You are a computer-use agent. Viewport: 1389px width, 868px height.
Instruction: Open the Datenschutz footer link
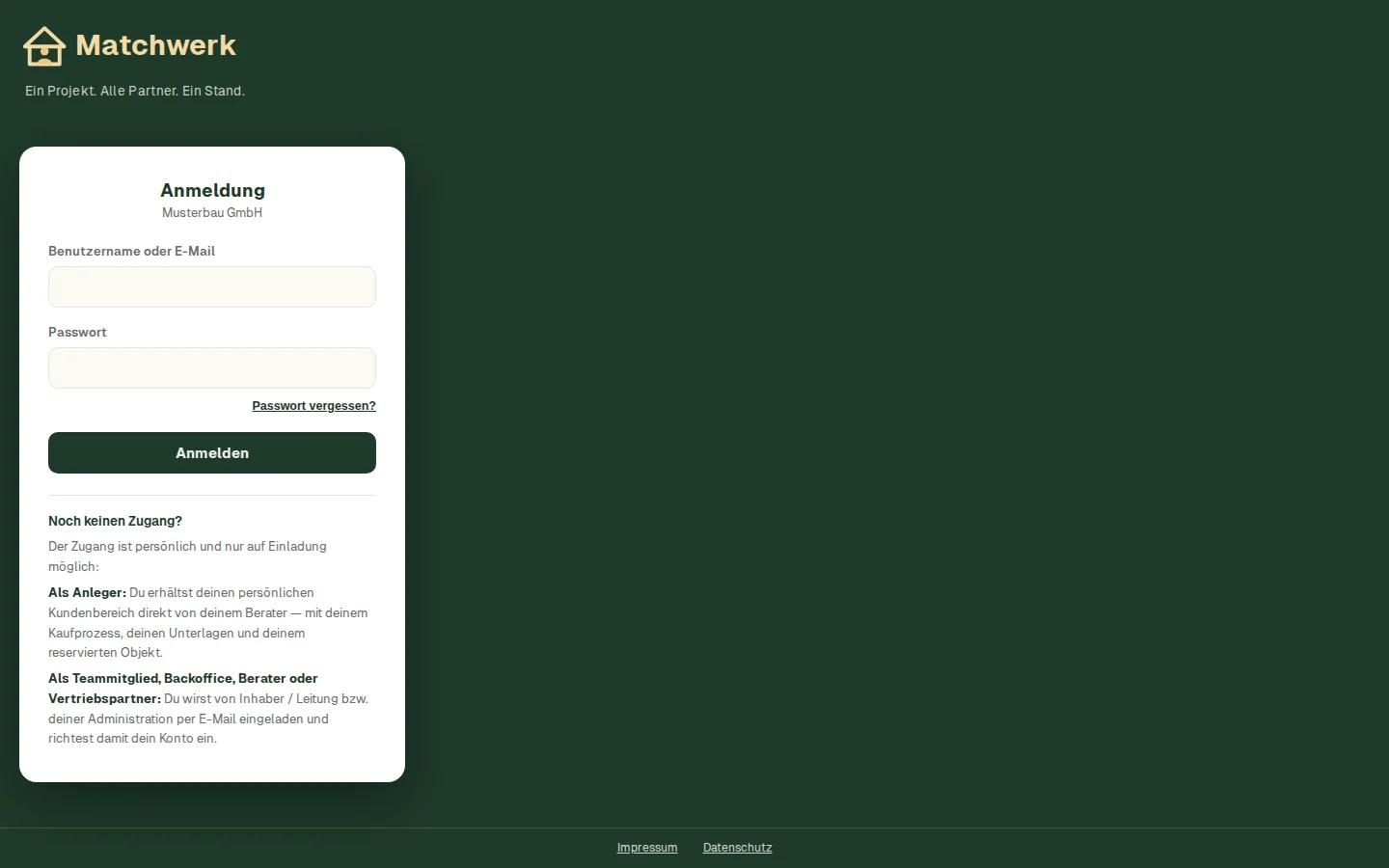pyautogui.click(x=737, y=848)
